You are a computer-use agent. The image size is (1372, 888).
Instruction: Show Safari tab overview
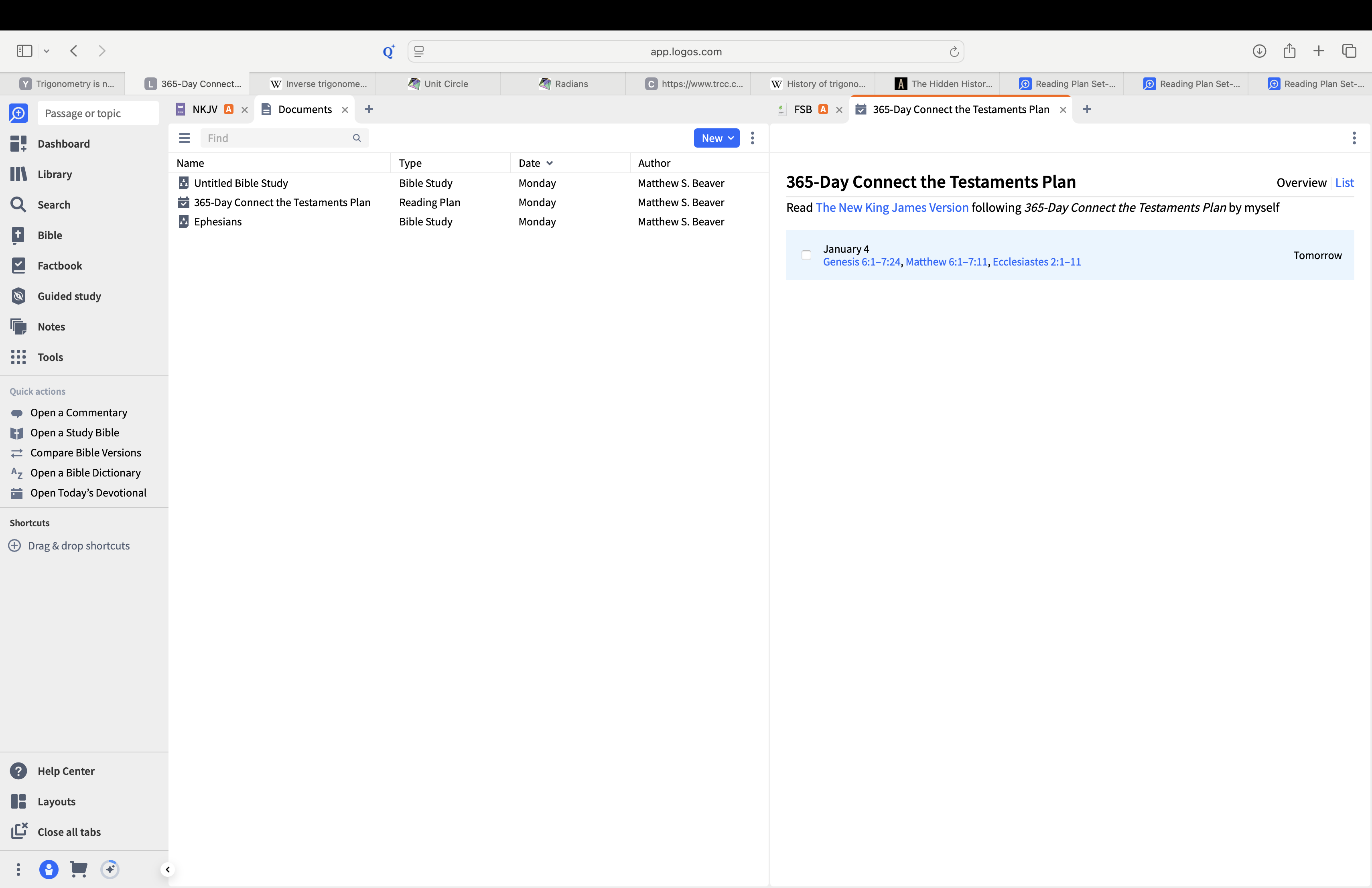coord(1349,51)
